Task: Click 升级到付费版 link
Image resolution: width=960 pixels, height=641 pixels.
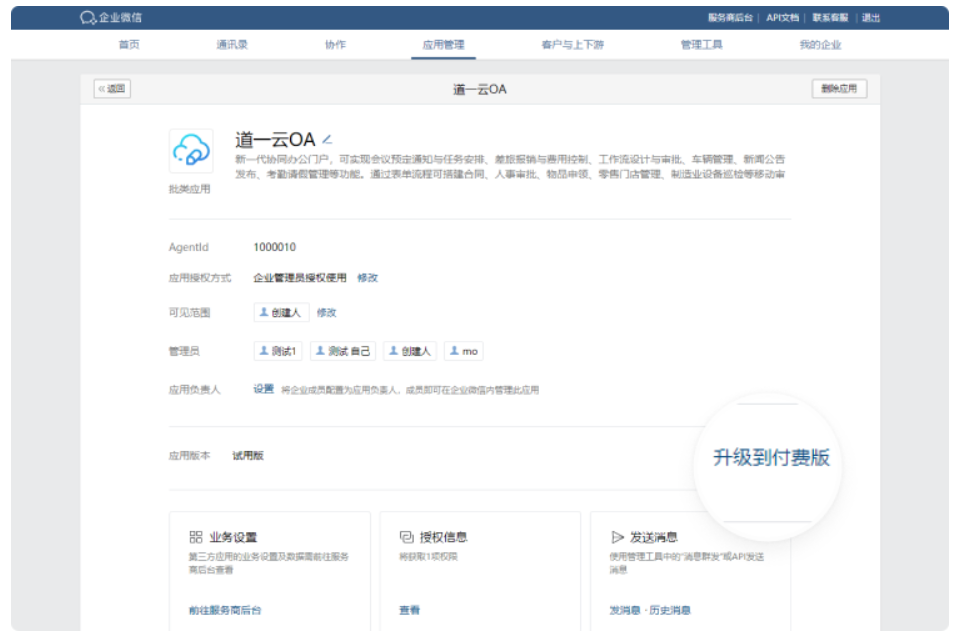Action: pos(771,457)
